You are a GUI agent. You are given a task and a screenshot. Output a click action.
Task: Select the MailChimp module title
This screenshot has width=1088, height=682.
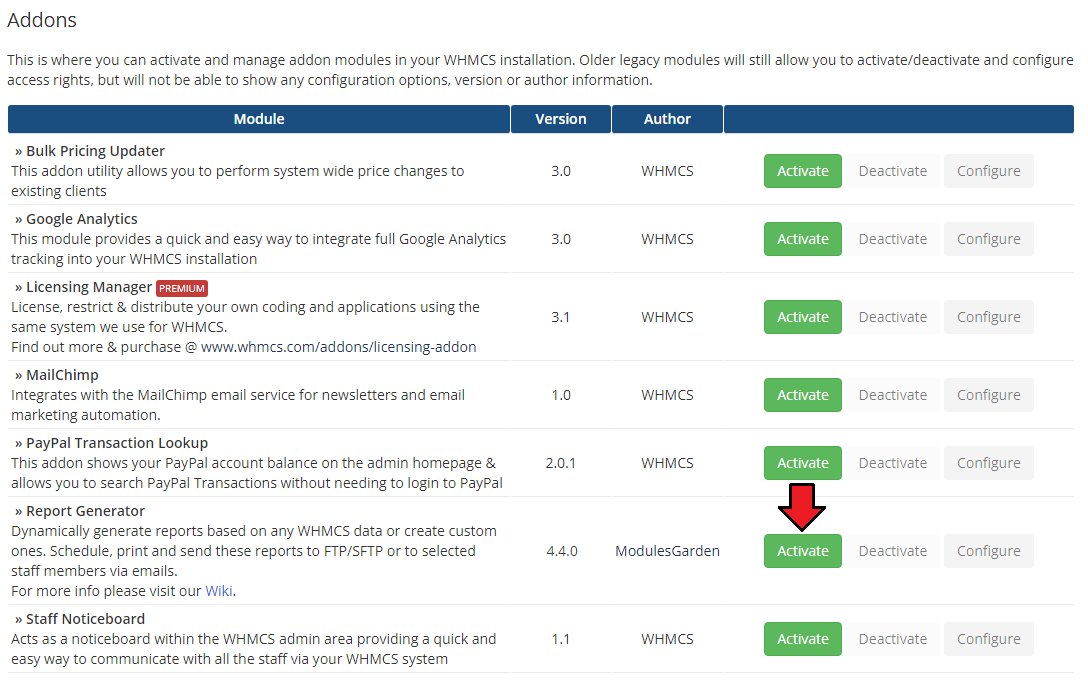(62, 375)
